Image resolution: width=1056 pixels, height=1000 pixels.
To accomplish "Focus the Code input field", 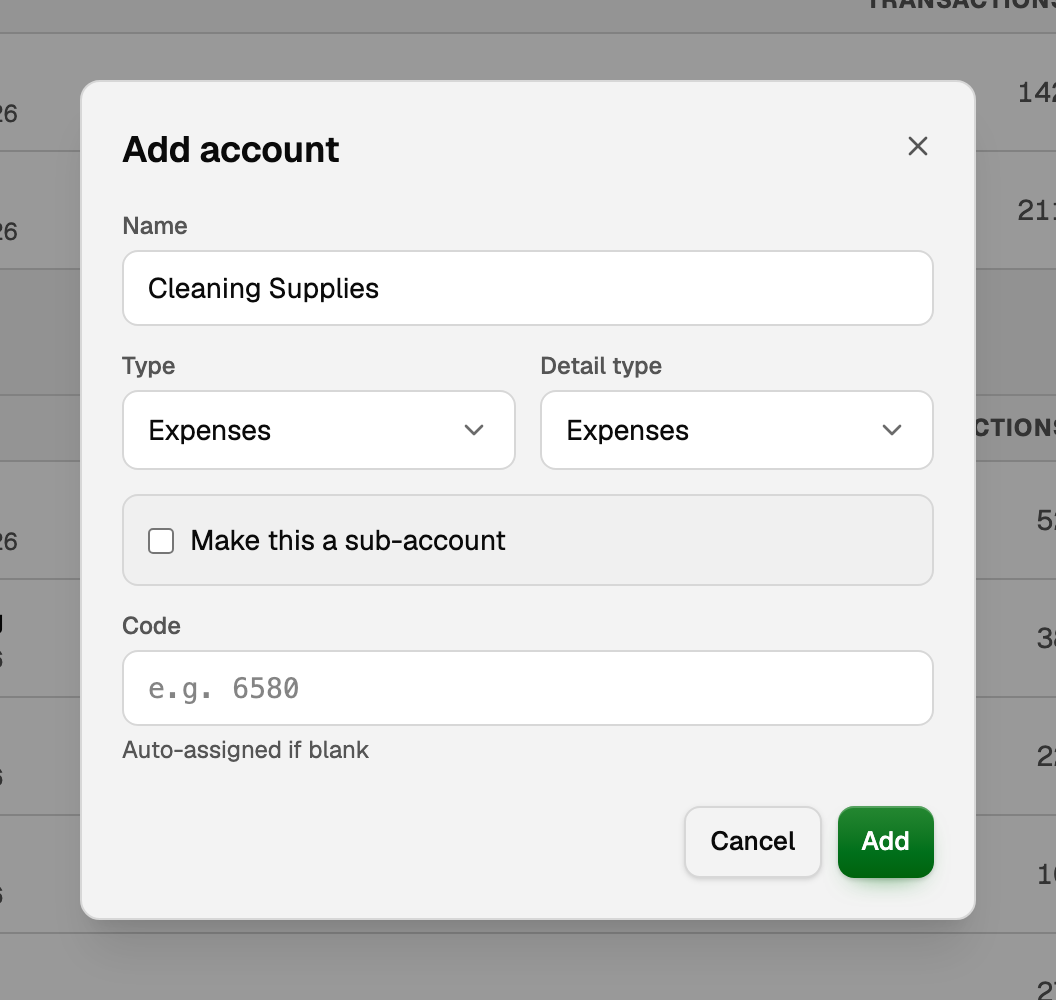I will 527,688.
